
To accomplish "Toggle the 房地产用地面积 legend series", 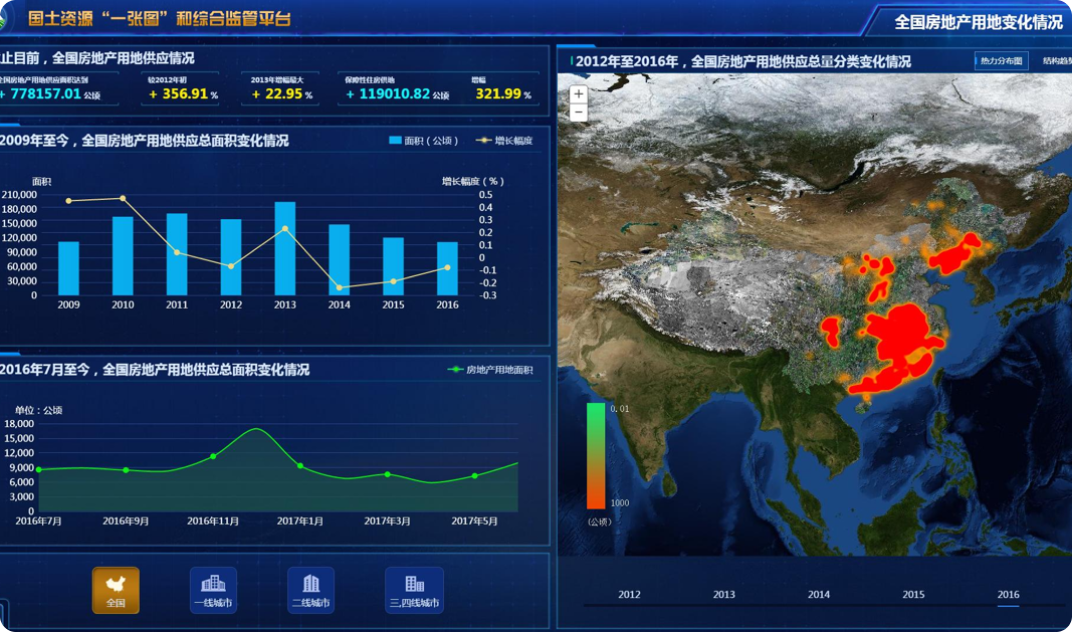I will coord(491,370).
